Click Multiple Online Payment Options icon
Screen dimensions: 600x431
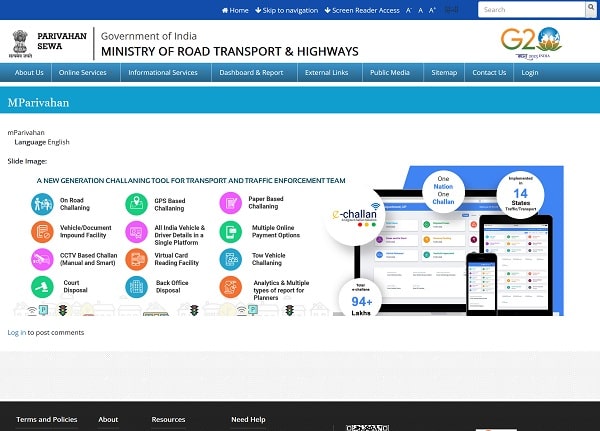point(230,232)
